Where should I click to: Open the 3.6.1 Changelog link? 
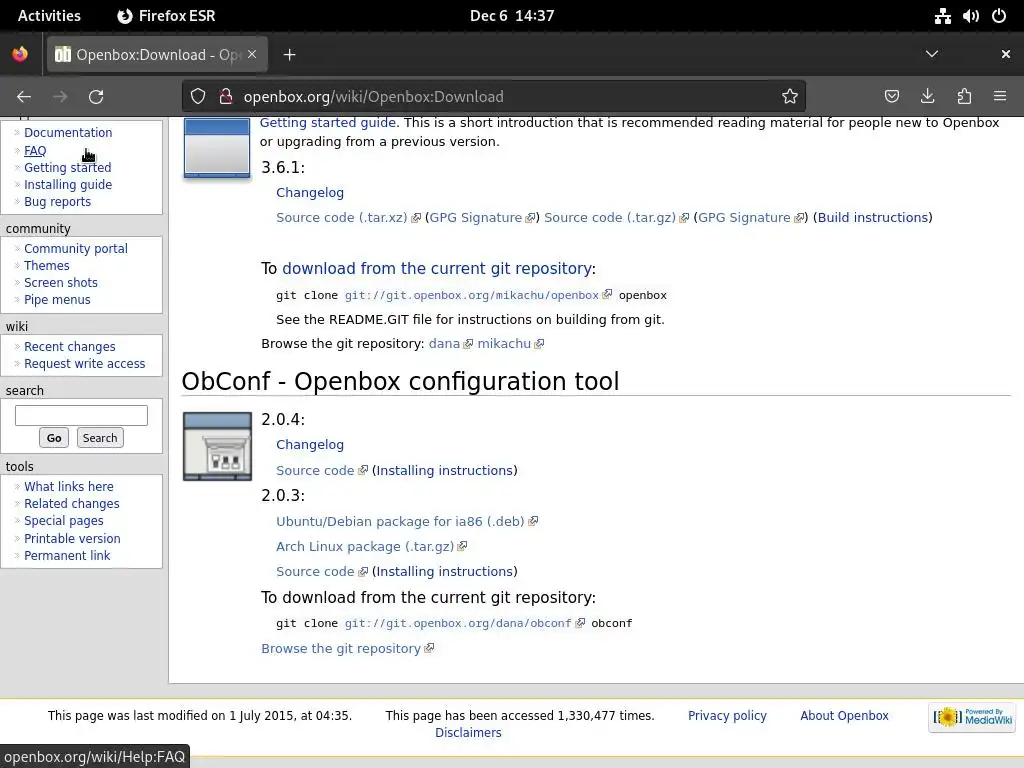point(310,193)
